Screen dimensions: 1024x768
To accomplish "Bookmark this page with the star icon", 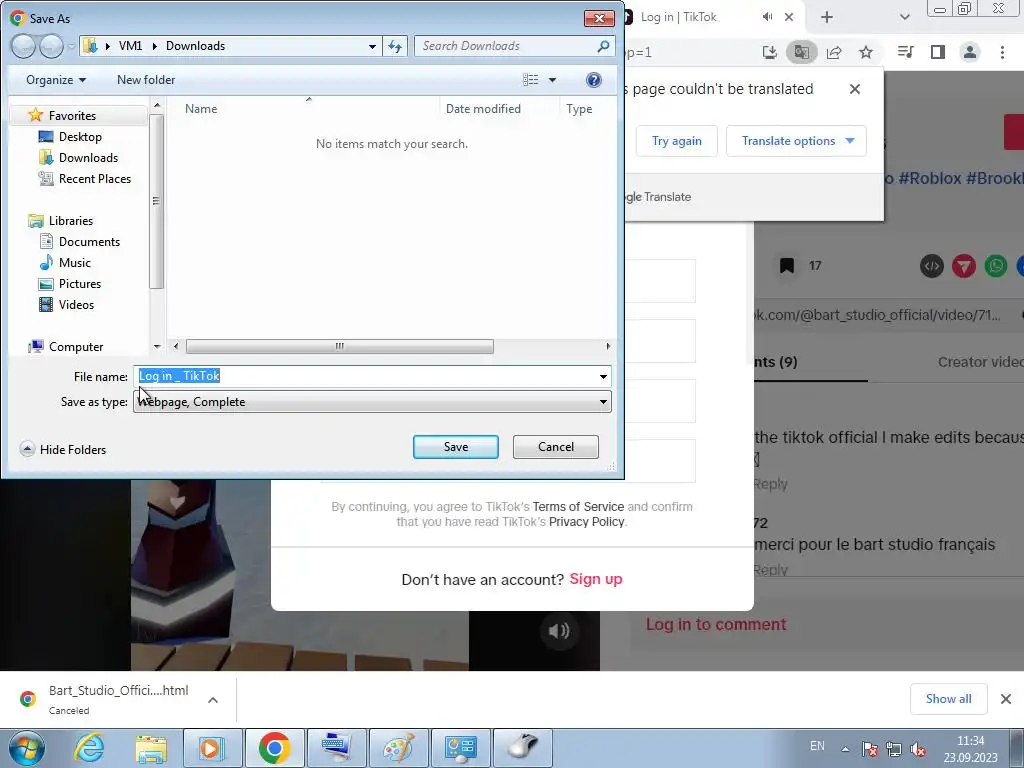I will [866, 52].
